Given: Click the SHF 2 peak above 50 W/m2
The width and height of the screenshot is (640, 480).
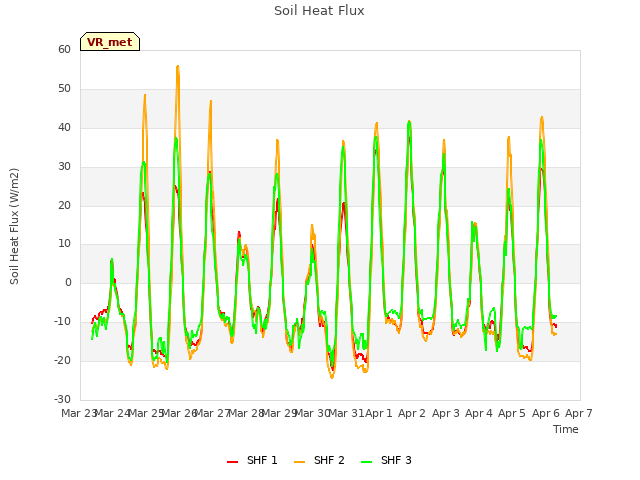Looking at the screenshot, I should pos(178,67).
